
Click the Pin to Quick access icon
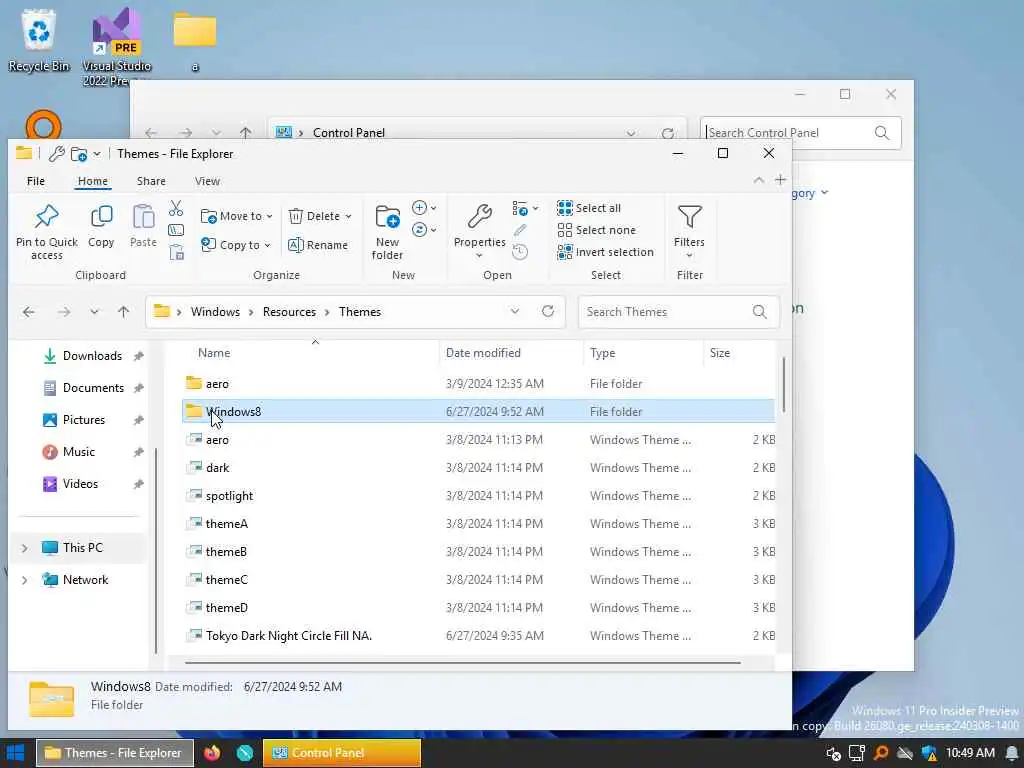(46, 216)
